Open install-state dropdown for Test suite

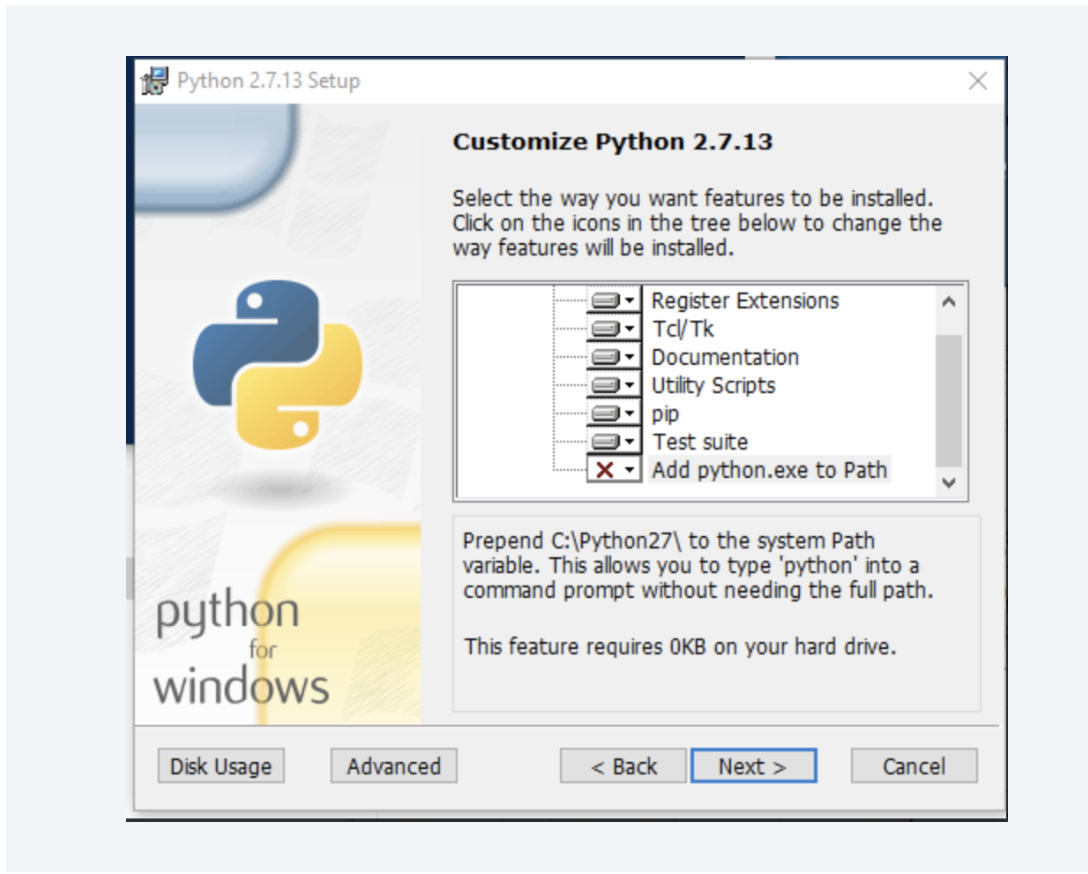click(x=613, y=441)
